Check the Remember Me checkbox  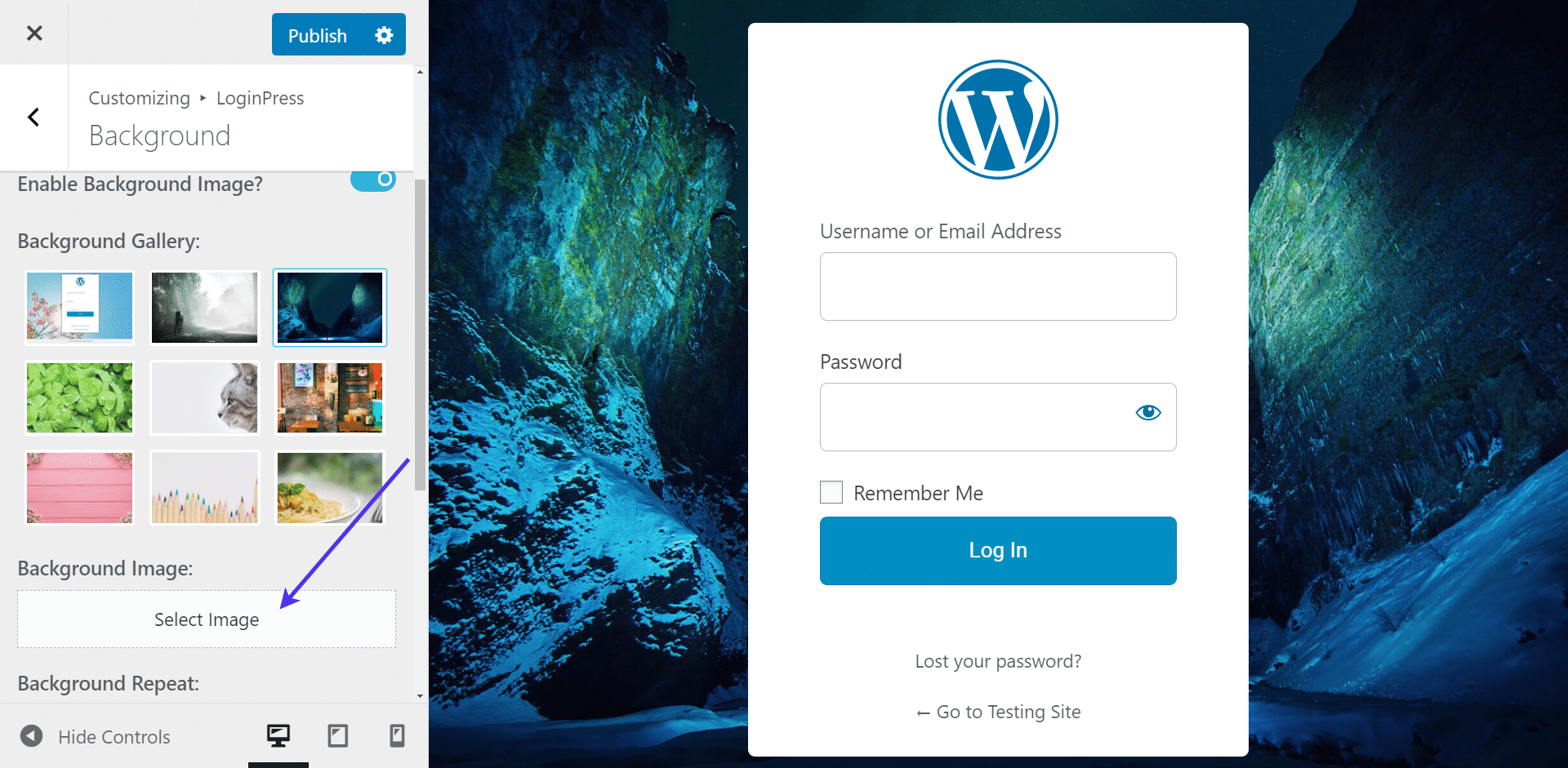click(831, 492)
